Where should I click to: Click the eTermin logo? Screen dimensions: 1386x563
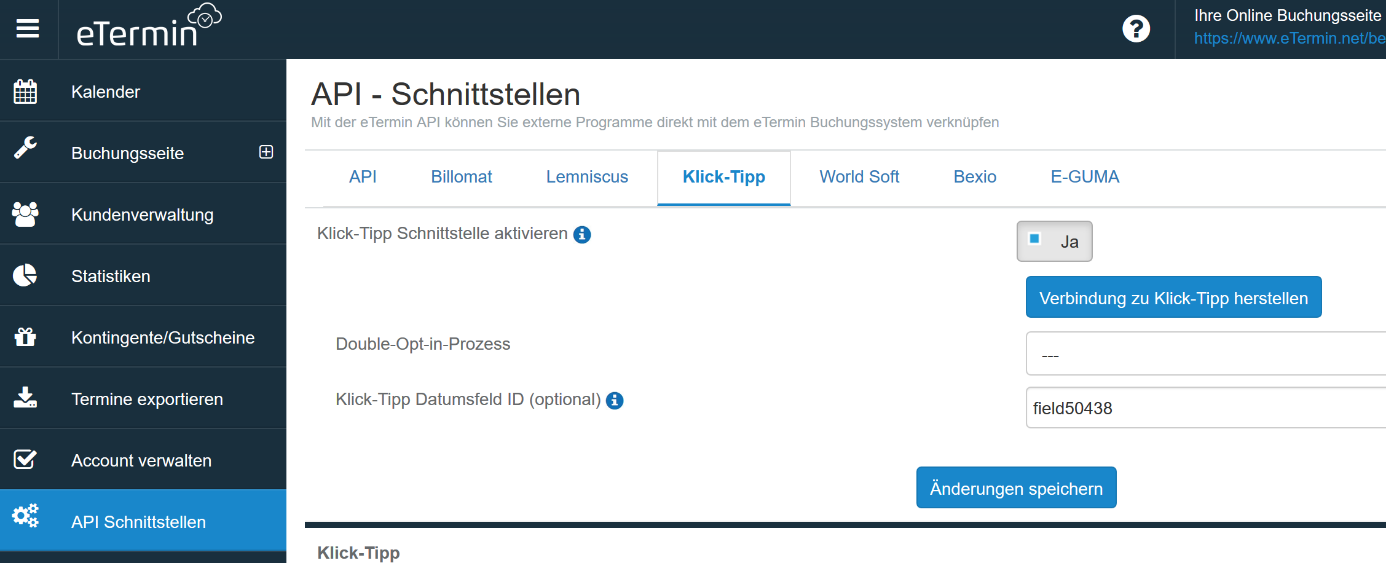click(150, 27)
